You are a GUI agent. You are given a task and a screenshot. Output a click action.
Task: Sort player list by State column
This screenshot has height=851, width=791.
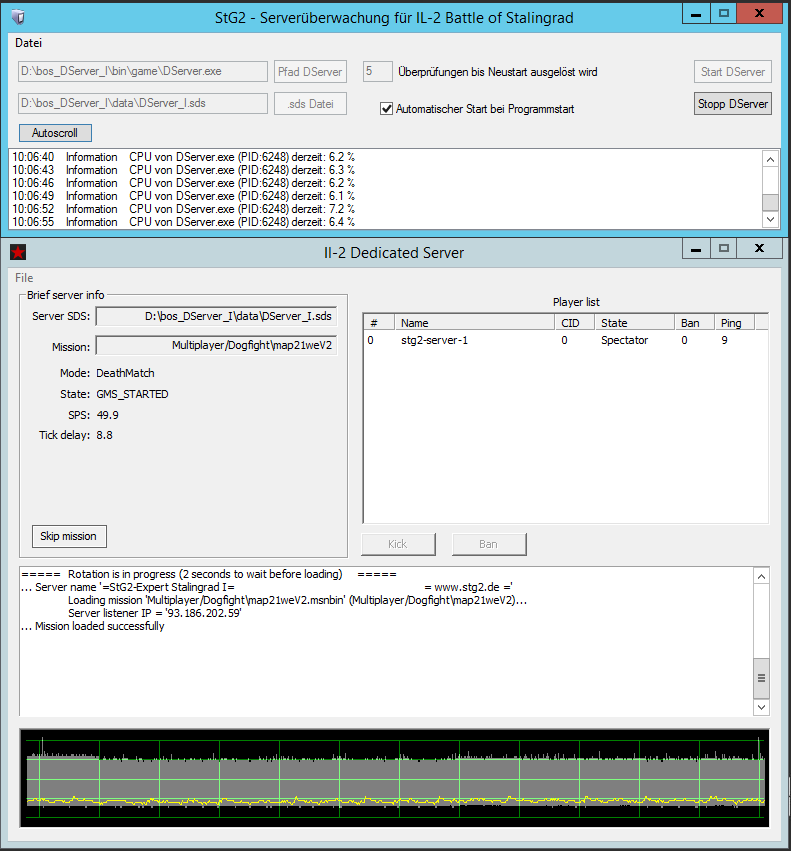click(635, 322)
